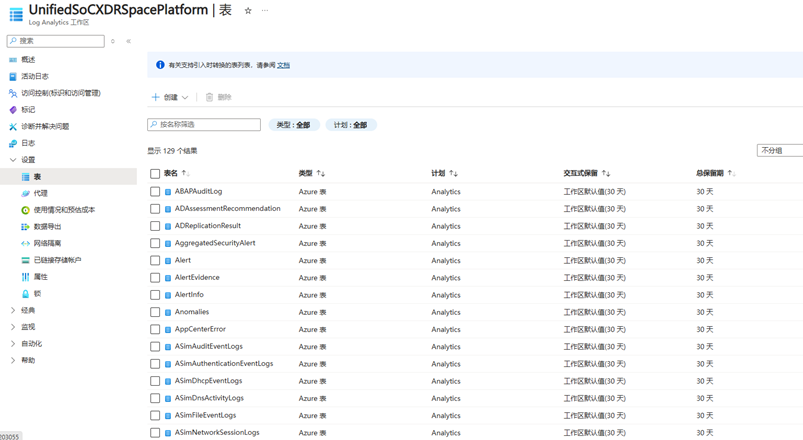Open 概述 overview in sidebar
803x440 pixels.
point(28,59)
